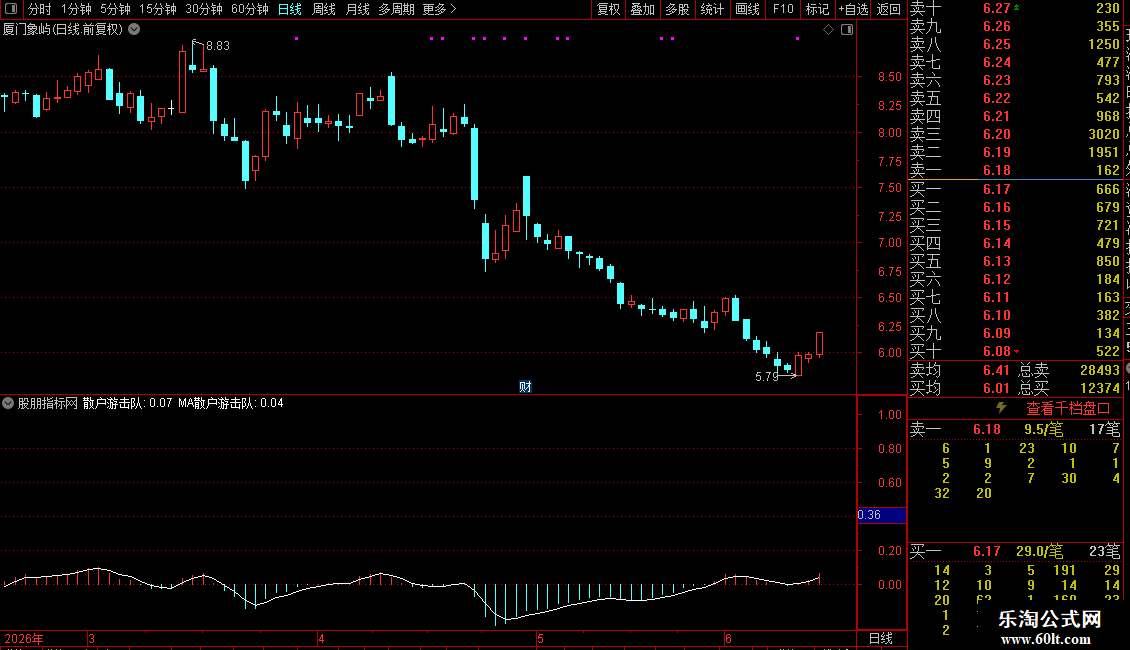
Task: Switch to 月线 monthly chart
Action: [357, 9]
